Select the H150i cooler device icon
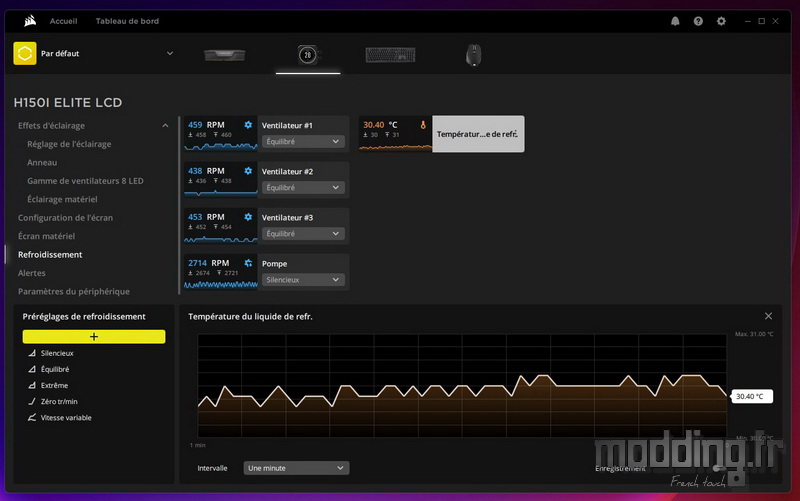Viewport: 800px width, 501px height. [308, 55]
